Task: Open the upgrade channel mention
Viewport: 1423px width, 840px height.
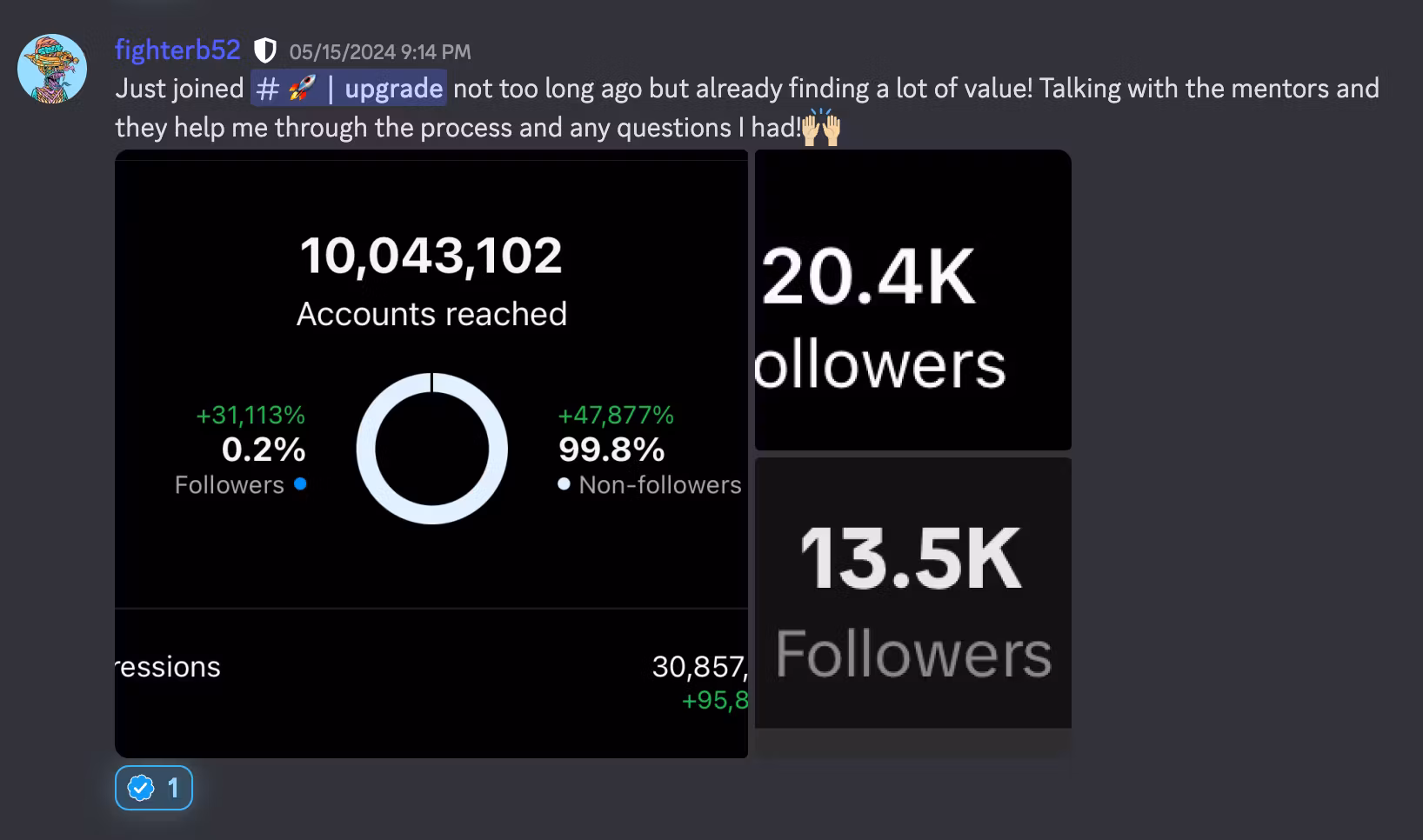Action: (x=393, y=89)
